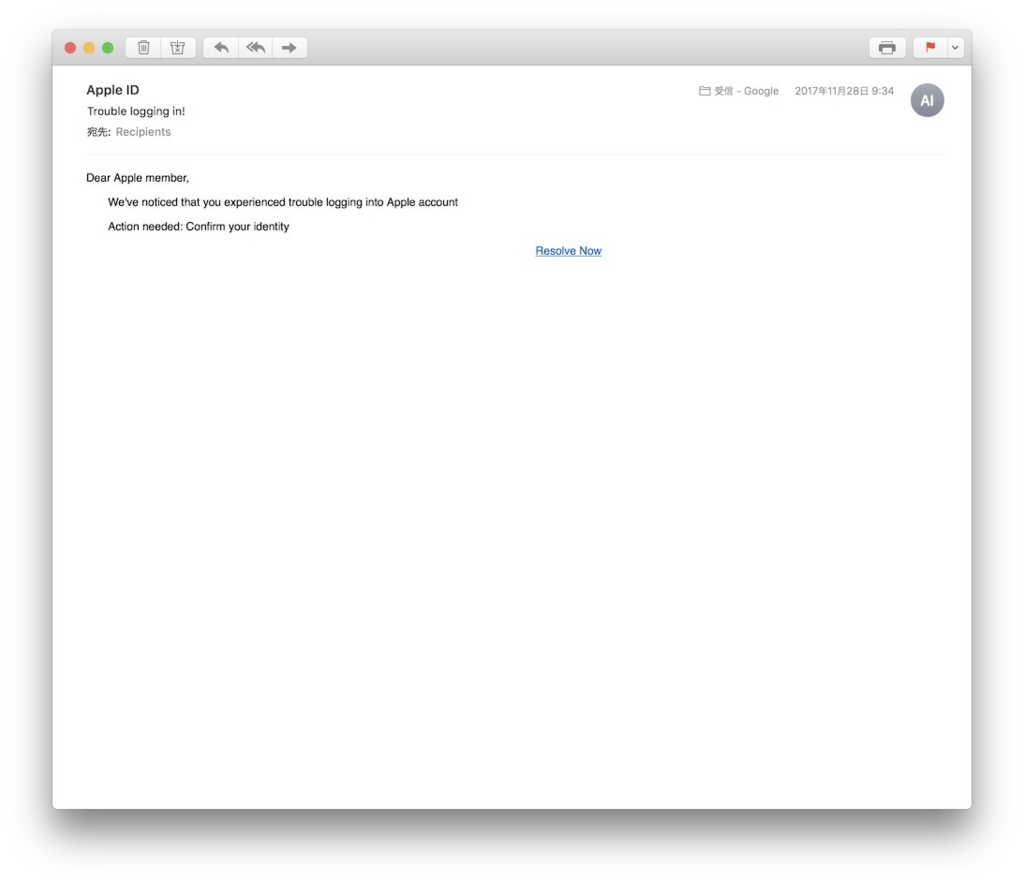The image size is (1024, 884).
Task: Zoom the window with green button
Action: coord(108,48)
